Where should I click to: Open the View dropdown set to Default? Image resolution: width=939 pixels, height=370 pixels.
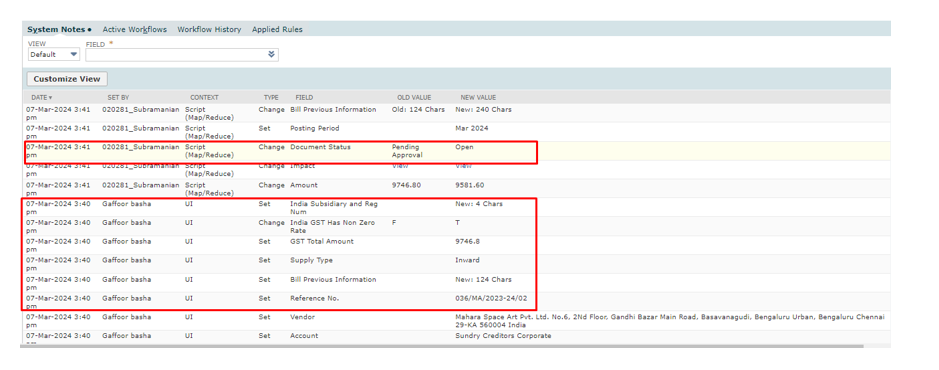point(53,54)
